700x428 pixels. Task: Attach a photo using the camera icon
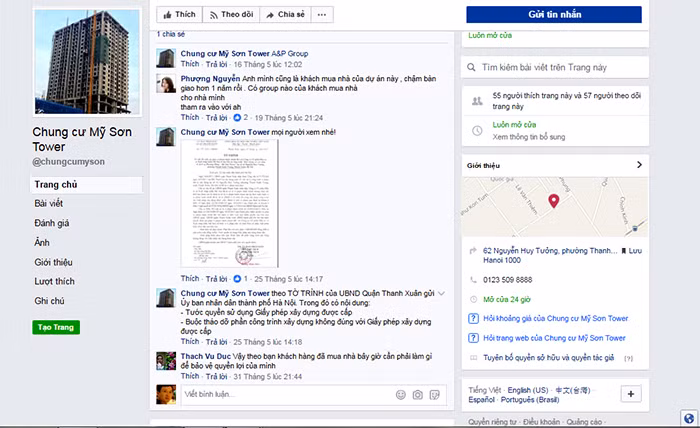[x=418, y=395]
